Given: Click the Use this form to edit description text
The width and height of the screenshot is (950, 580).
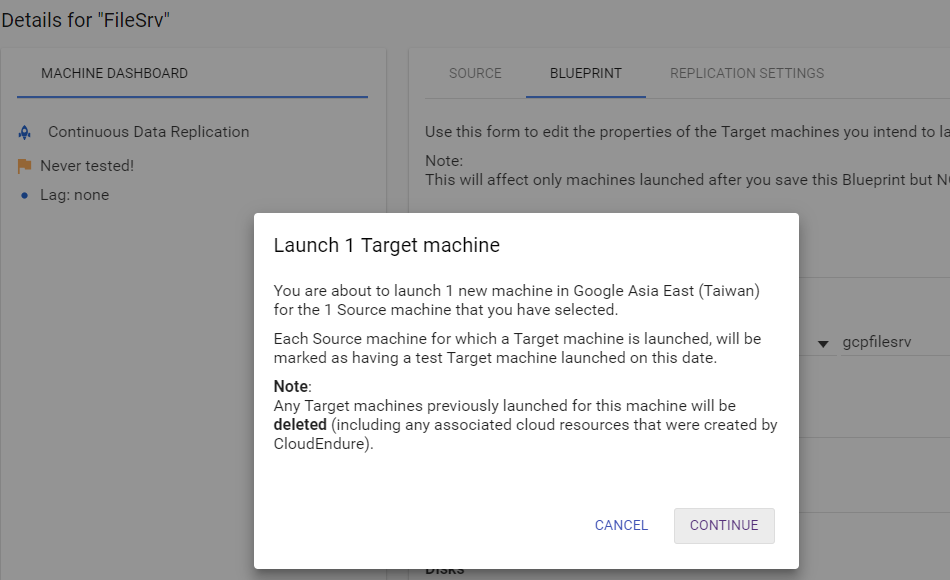Looking at the screenshot, I should [x=687, y=132].
